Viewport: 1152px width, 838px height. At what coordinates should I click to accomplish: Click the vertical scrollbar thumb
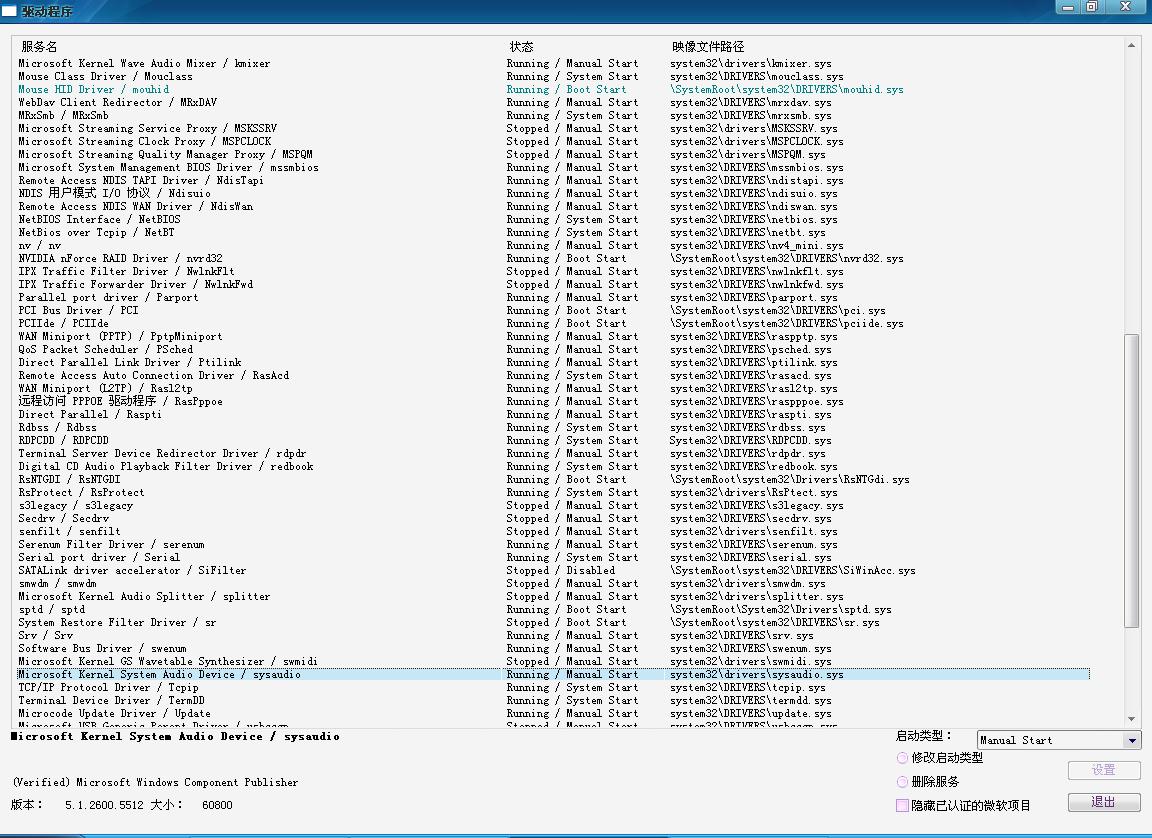(x=1131, y=481)
